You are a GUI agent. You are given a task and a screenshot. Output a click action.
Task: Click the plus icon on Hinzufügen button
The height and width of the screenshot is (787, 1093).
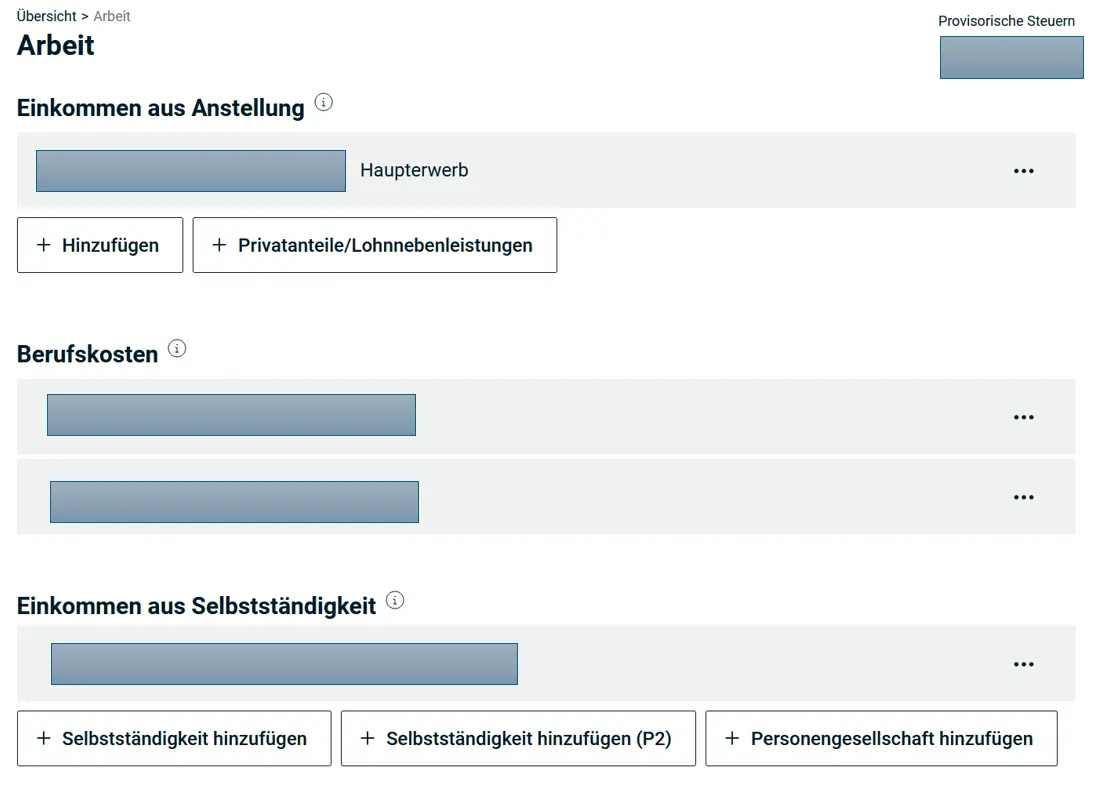tap(41, 244)
